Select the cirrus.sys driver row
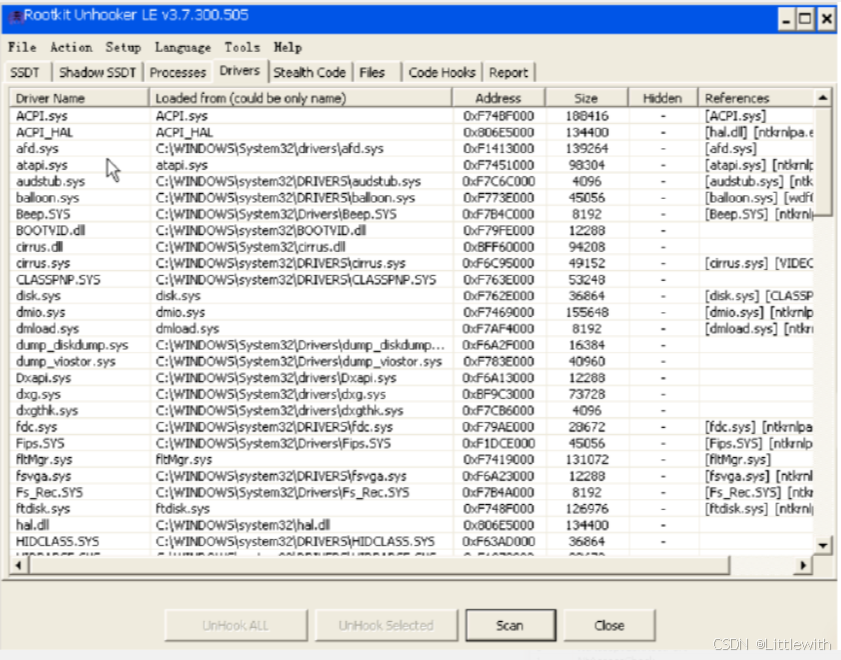The width and height of the screenshot is (841, 660). (411, 263)
